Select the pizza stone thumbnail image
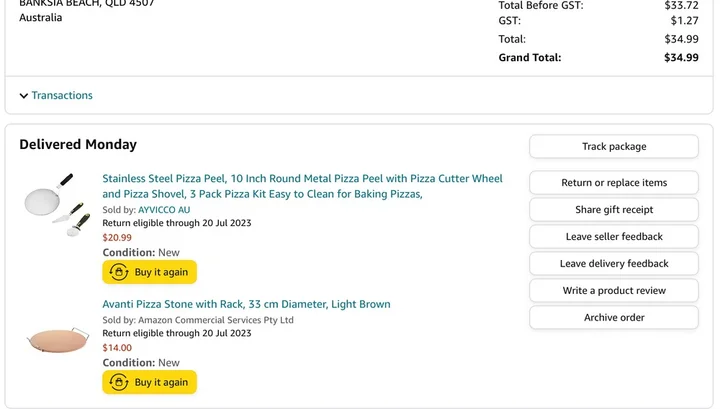720x409 pixels. click(x=56, y=340)
